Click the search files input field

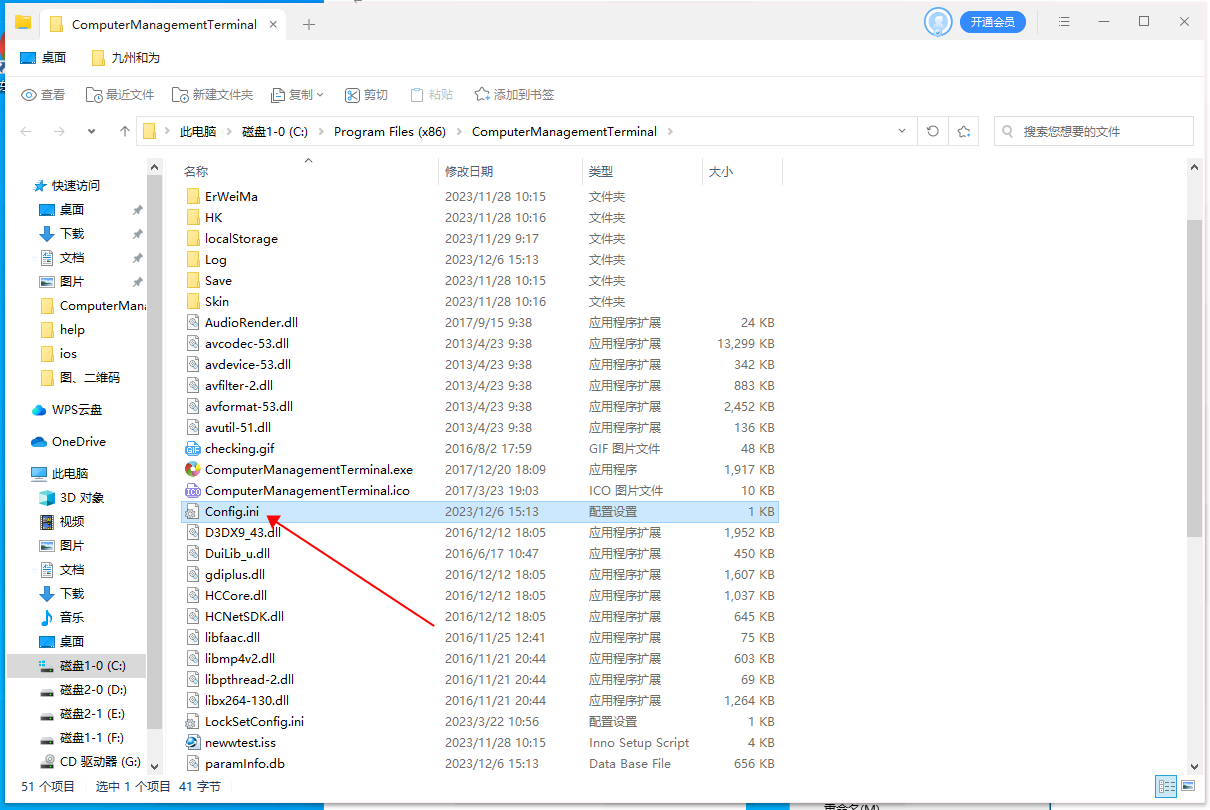pos(1100,131)
